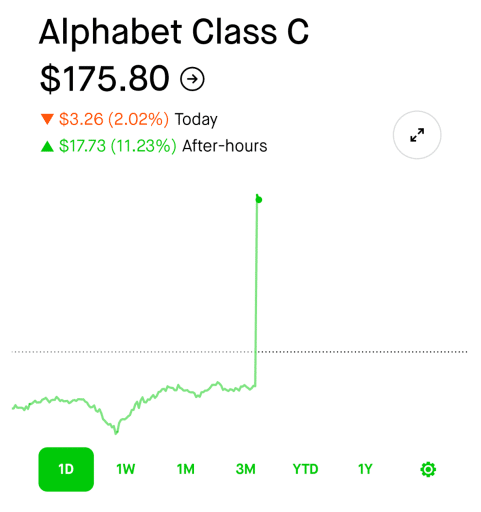Switch chart to 1M range
The height and width of the screenshot is (512, 481).
(186, 469)
